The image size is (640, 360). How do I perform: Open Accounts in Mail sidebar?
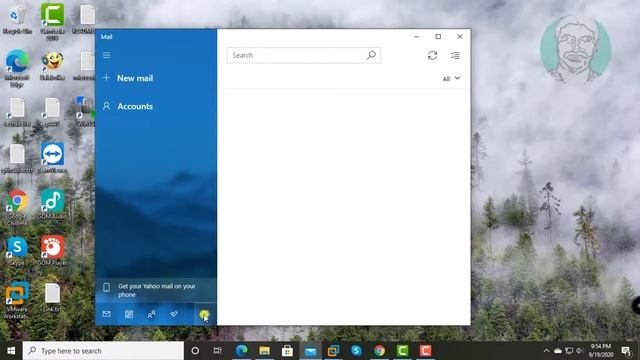click(128, 106)
